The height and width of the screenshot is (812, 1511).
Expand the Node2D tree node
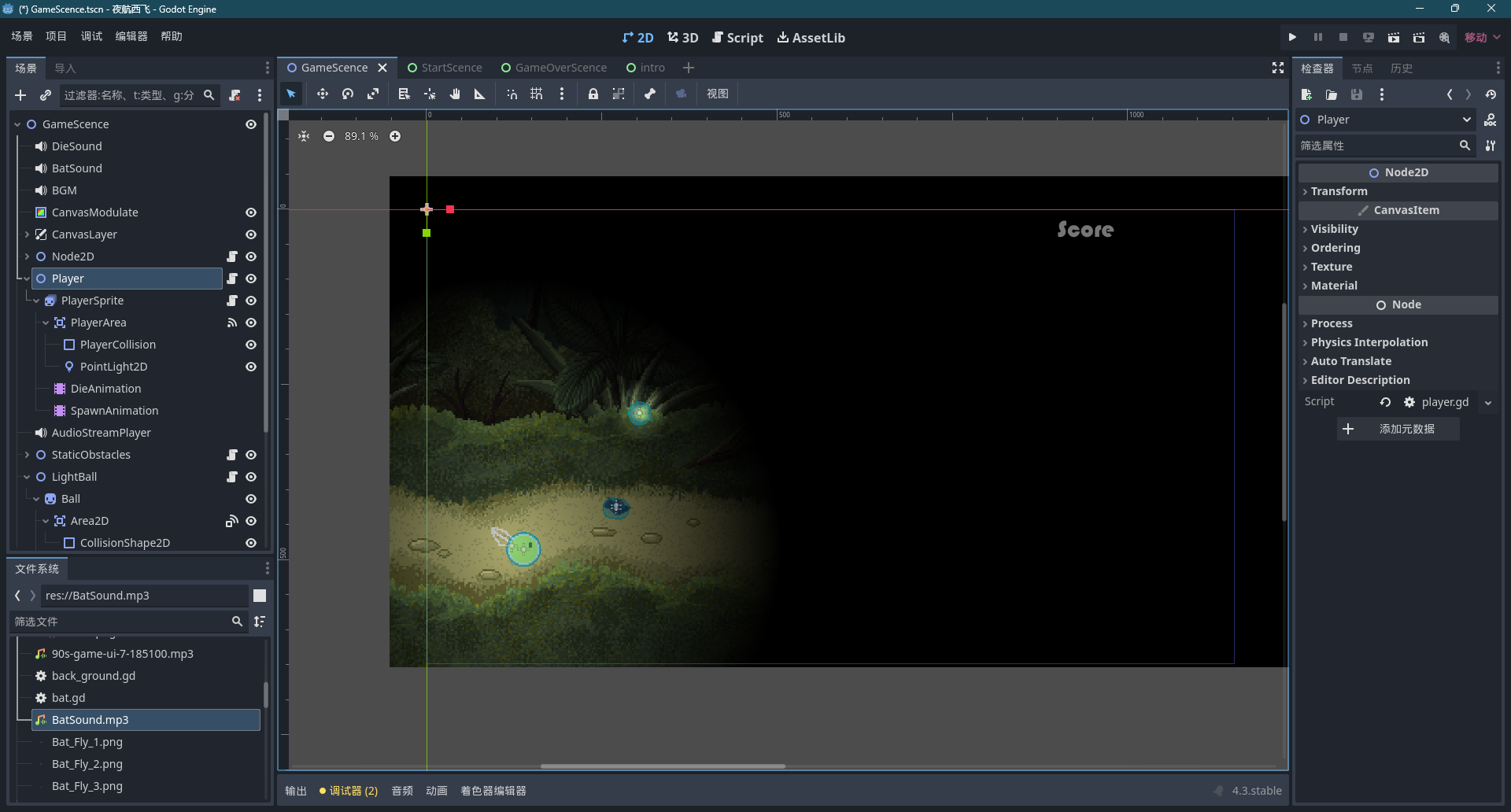pyautogui.click(x=27, y=257)
